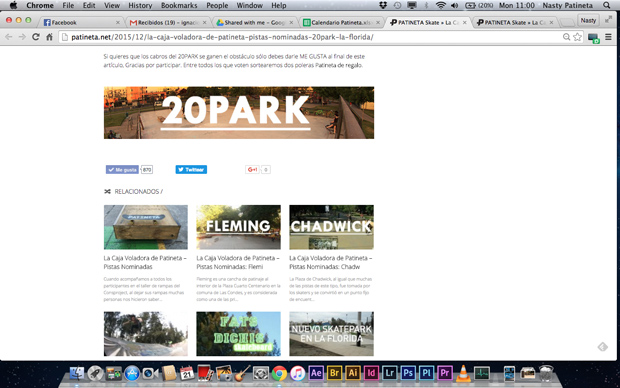Open the Fats Dichis skateboard thumbnail
This screenshot has height=388, width=620.
tap(238, 334)
